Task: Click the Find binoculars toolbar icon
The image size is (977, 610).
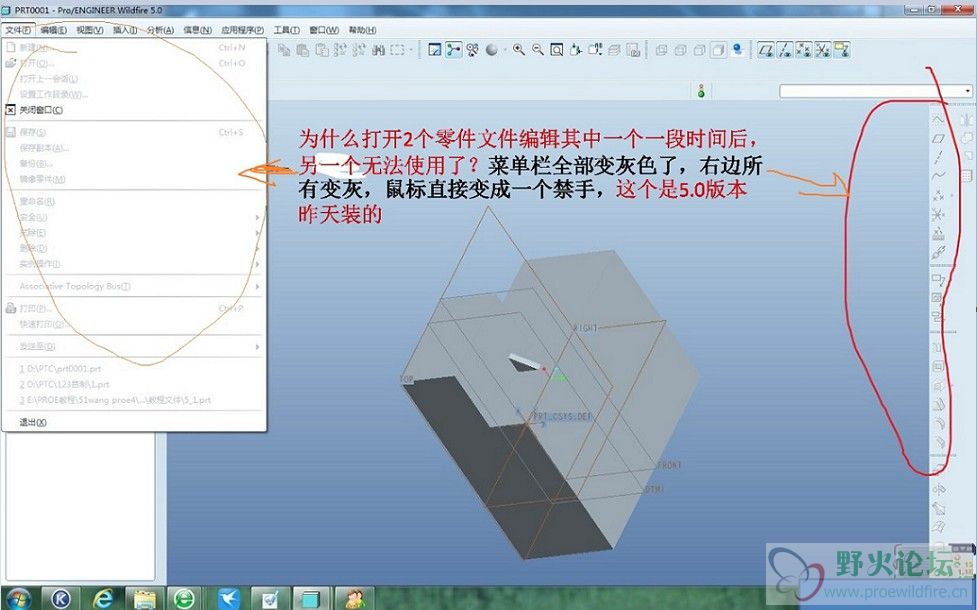Action: [x=378, y=50]
